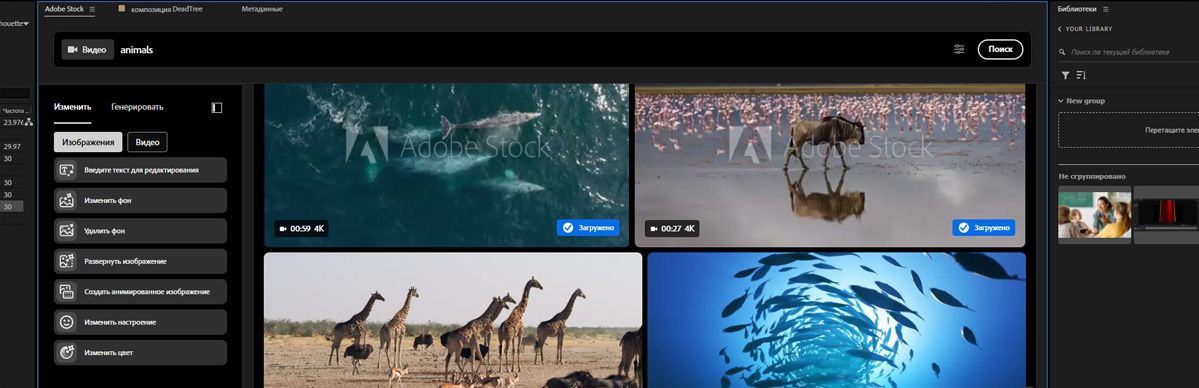
Task: Switch to the Adobe Stock tab
Action: tap(64, 9)
